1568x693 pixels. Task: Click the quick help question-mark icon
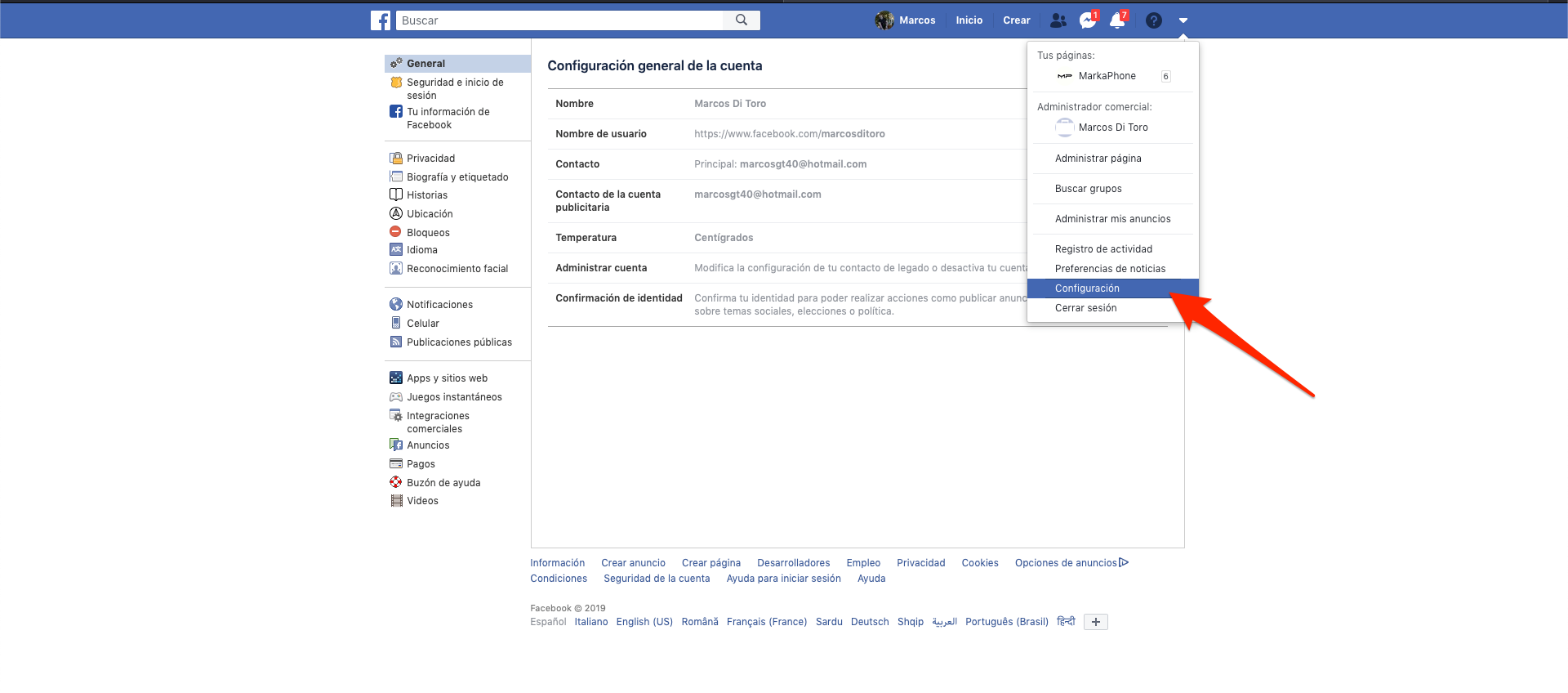click(1153, 20)
